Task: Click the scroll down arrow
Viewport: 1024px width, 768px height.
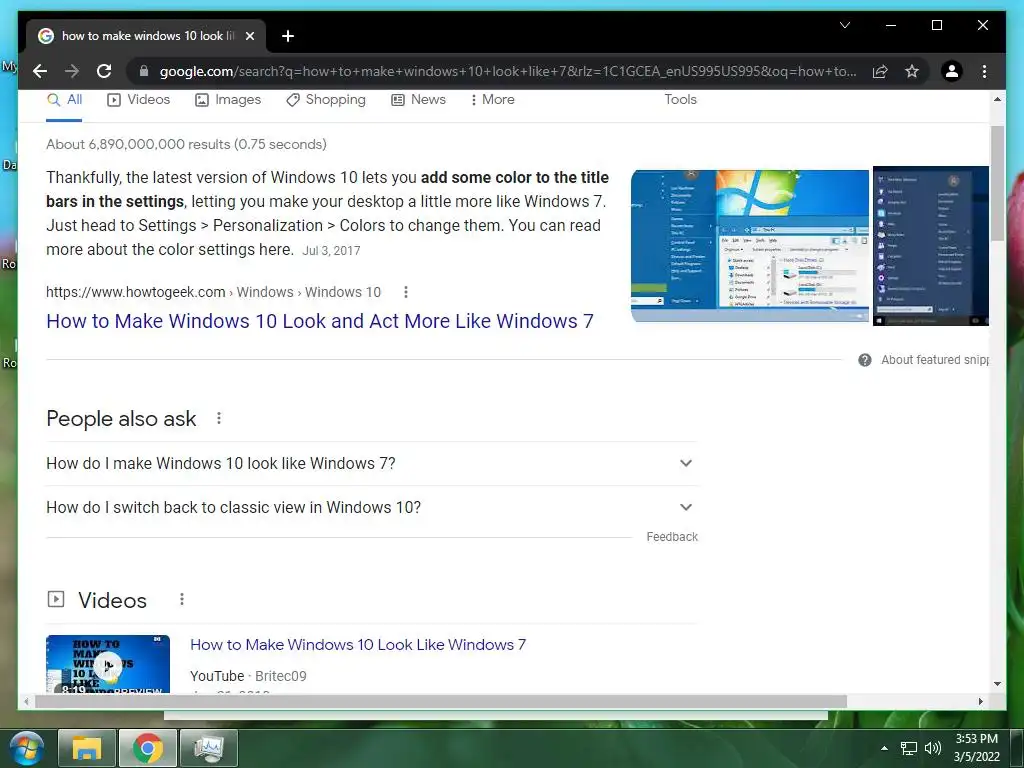Action: (x=997, y=684)
